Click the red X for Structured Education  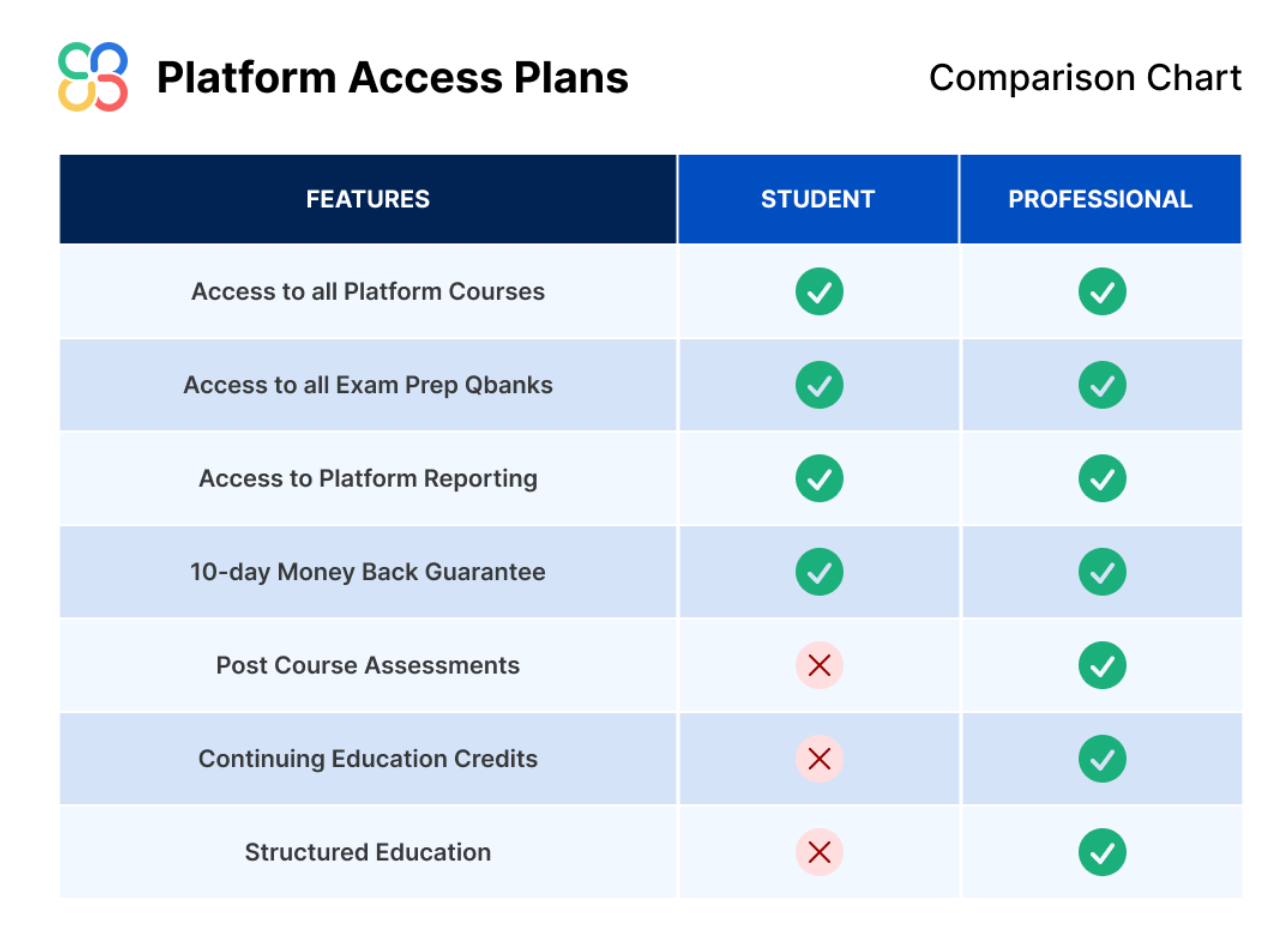[x=819, y=853]
